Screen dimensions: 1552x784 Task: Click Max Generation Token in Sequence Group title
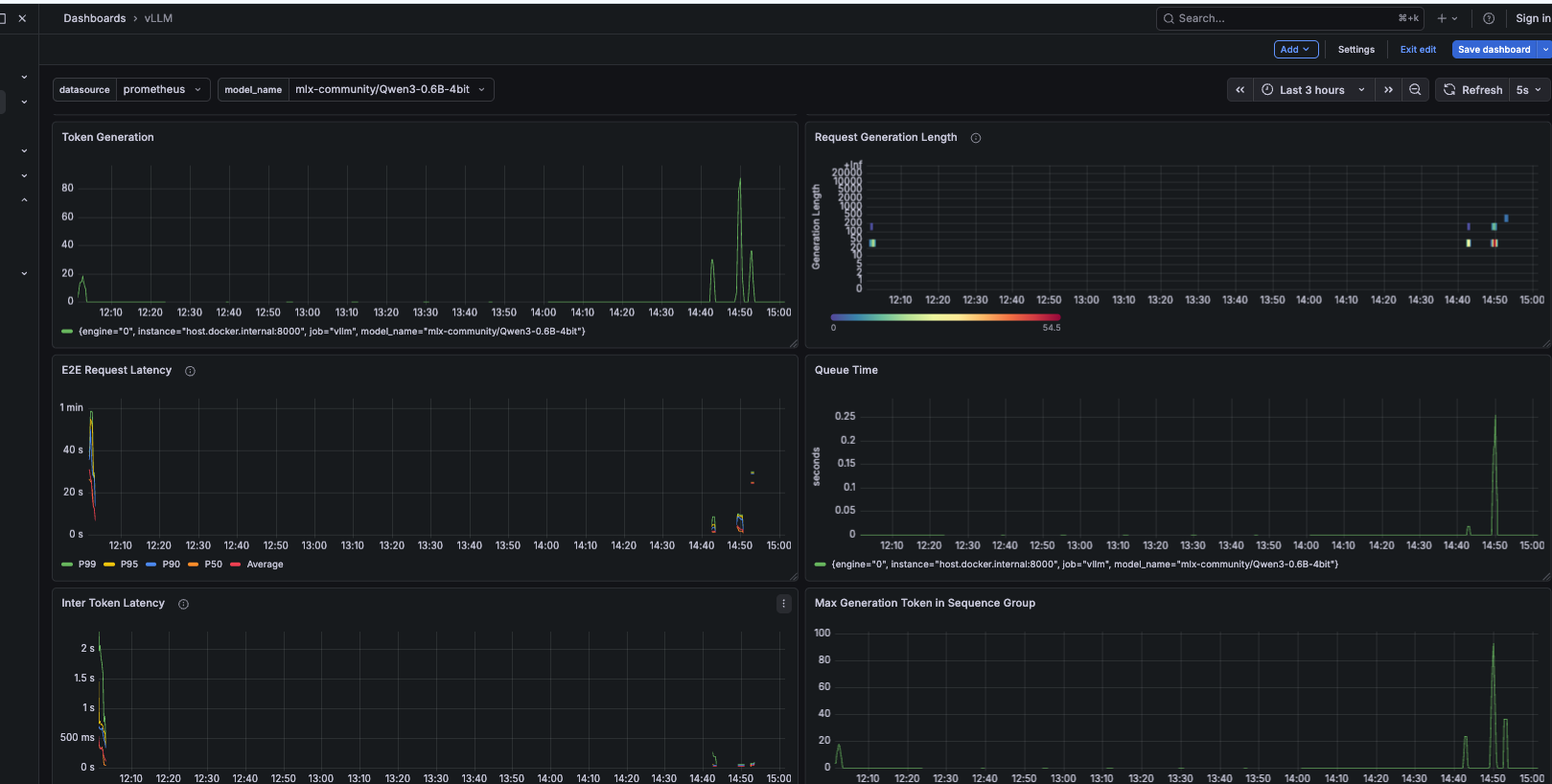click(x=924, y=603)
